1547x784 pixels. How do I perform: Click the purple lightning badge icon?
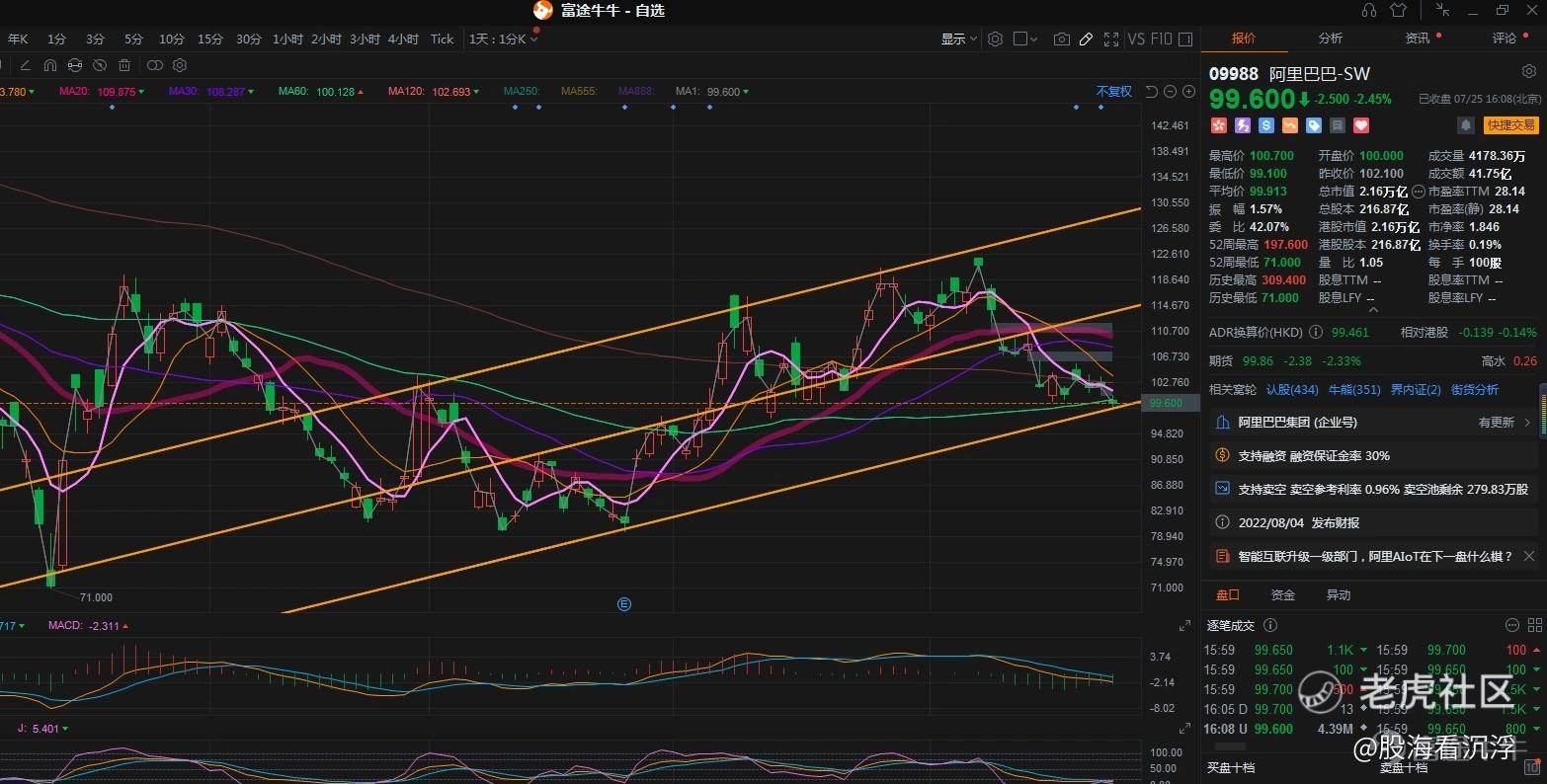click(1242, 125)
